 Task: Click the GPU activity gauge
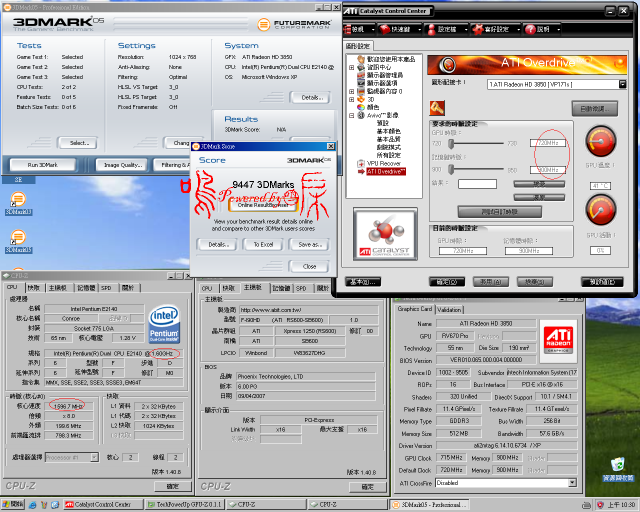click(600, 210)
